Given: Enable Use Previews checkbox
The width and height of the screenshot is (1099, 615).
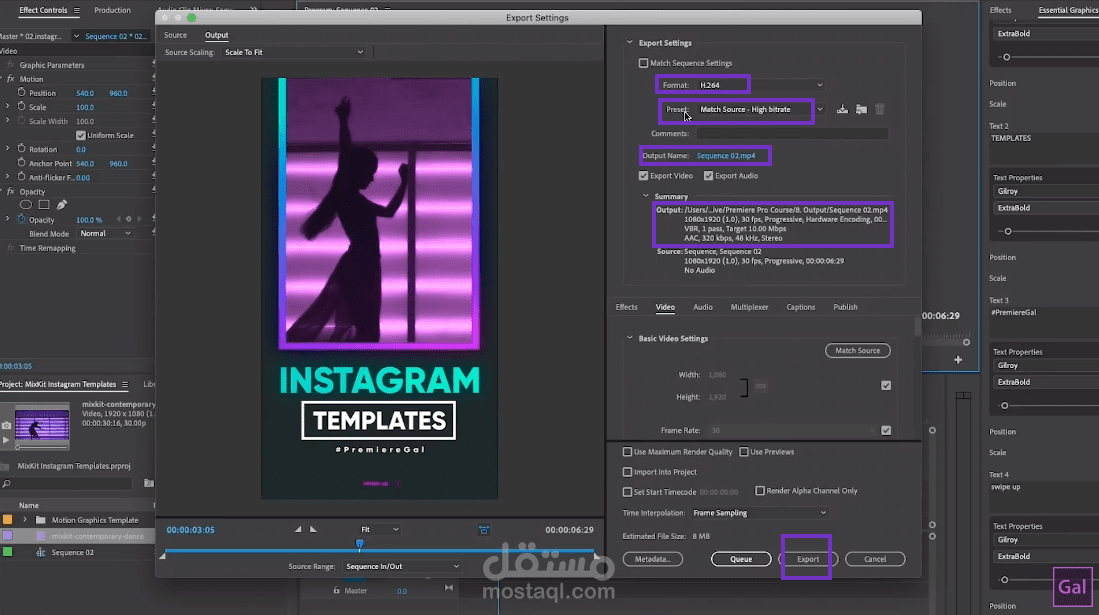Looking at the screenshot, I should coord(744,452).
